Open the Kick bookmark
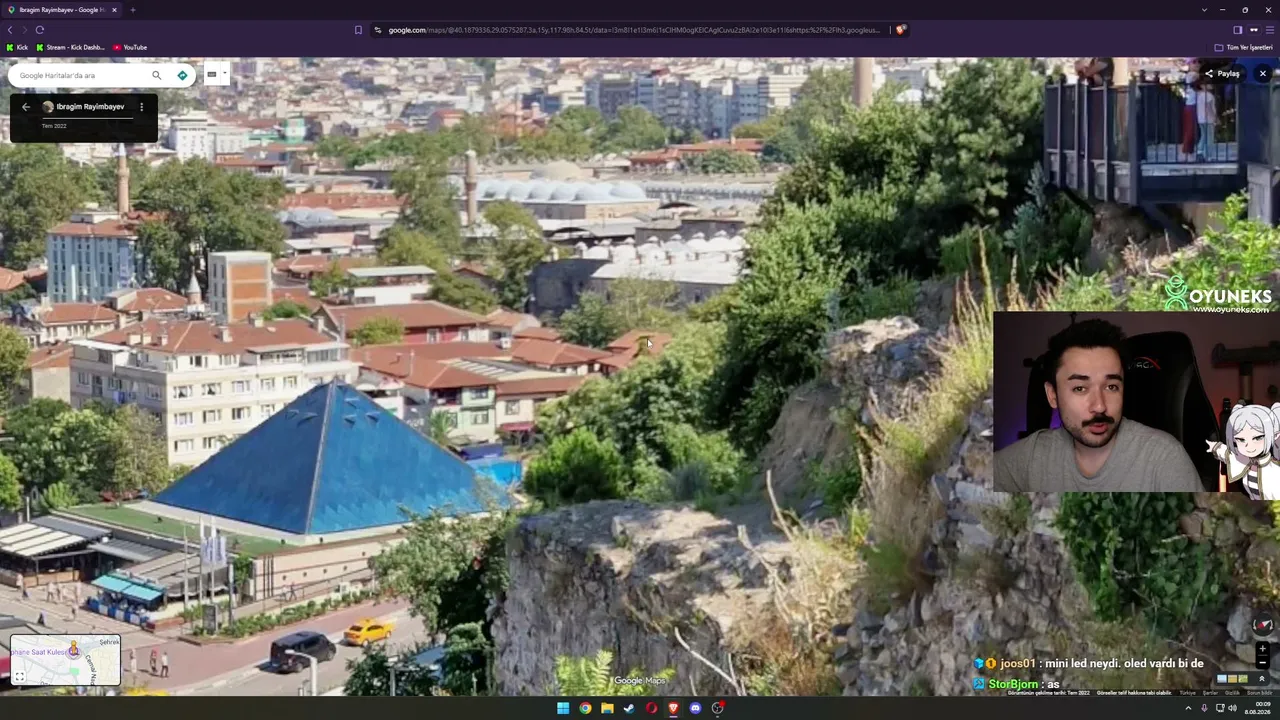This screenshot has height=720, width=1280. 17,47
